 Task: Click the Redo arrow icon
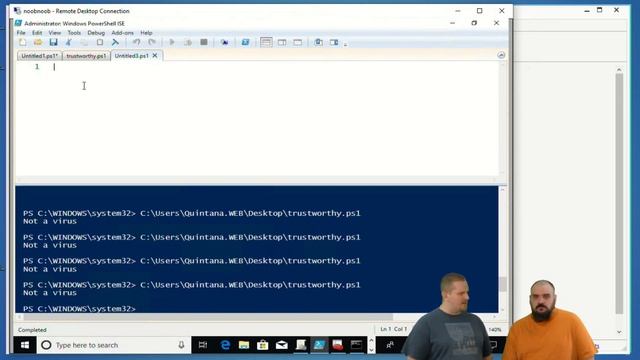(x=152, y=42)
